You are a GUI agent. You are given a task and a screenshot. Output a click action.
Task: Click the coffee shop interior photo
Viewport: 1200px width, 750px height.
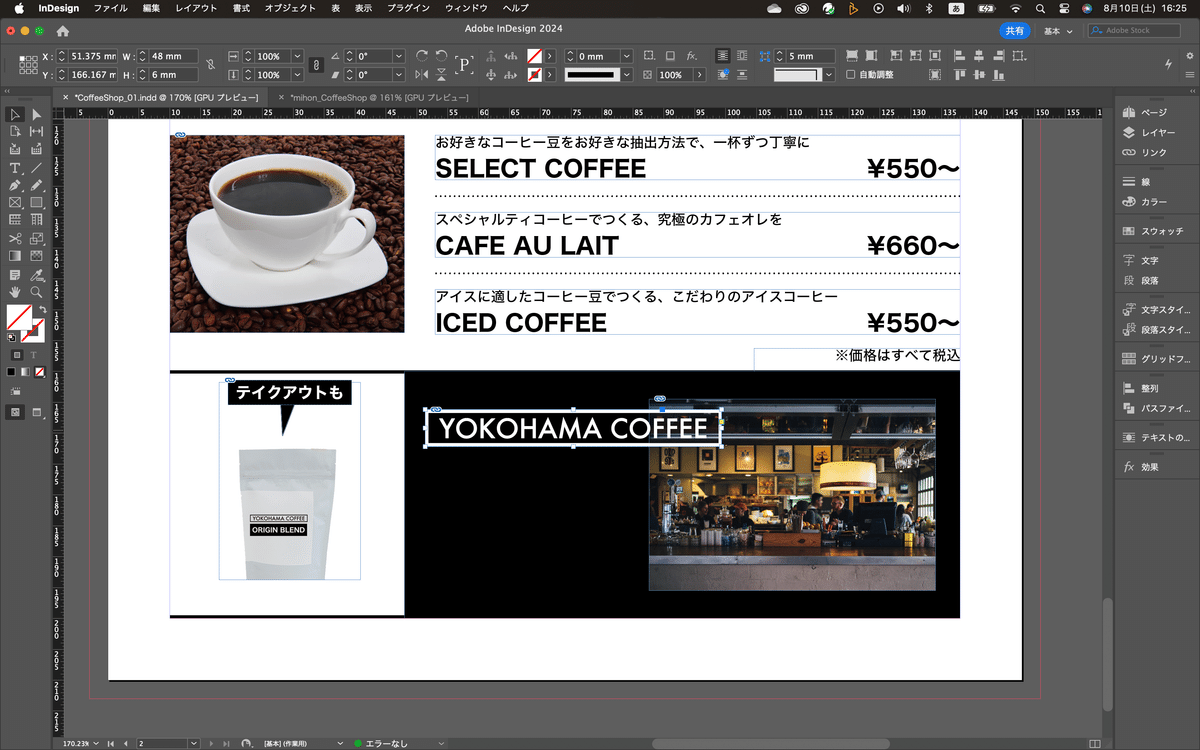tap(792, 495)
